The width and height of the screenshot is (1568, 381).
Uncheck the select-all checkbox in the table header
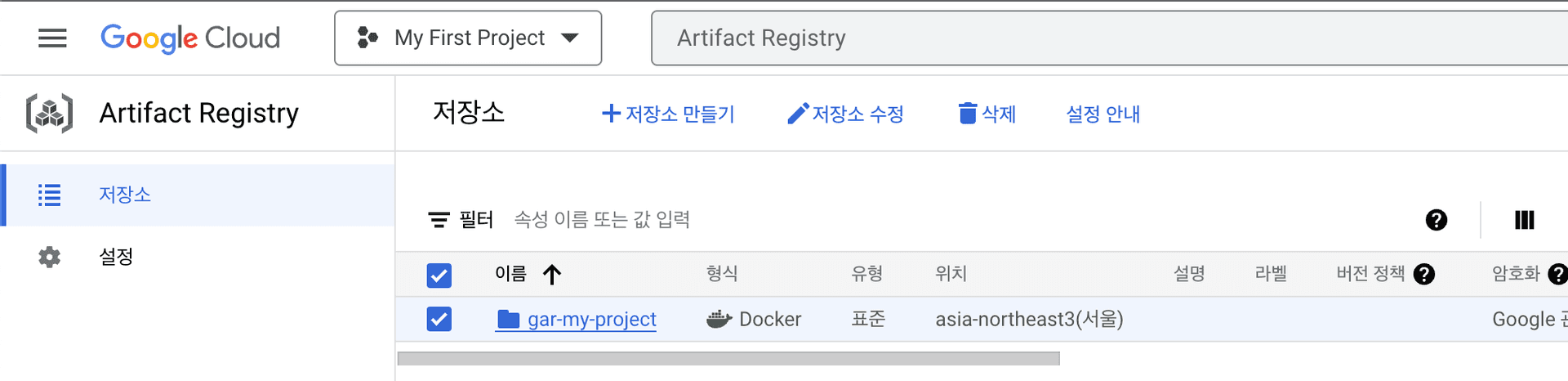[x=439, y=276]
